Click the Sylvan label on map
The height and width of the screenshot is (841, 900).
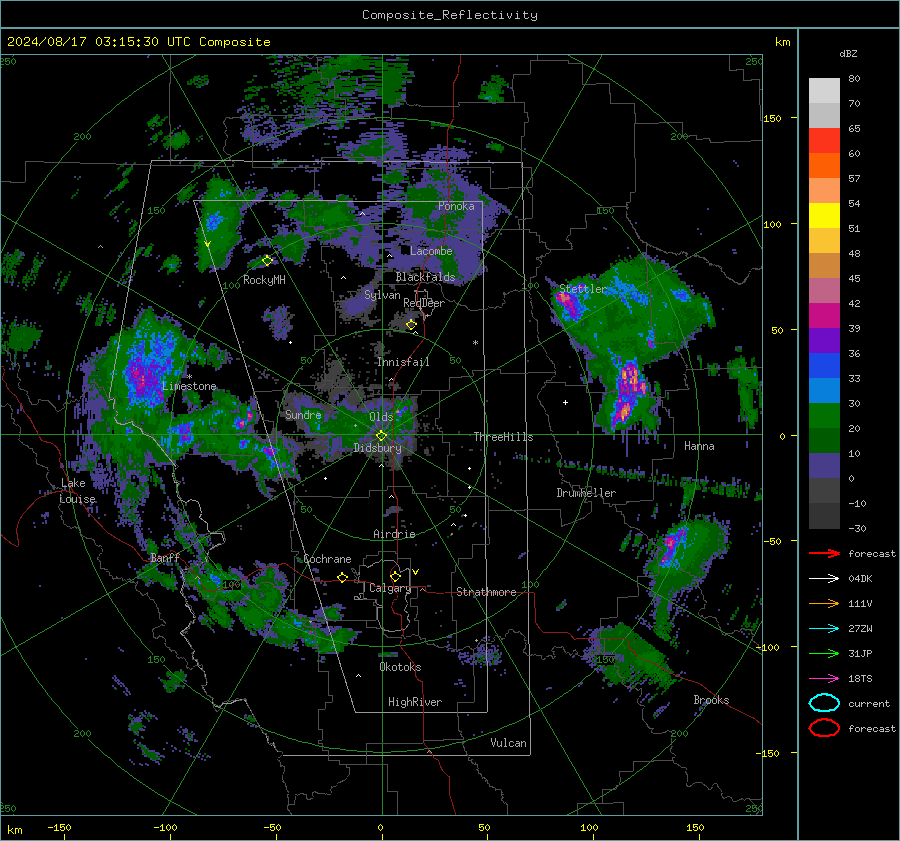pos(382,295)
